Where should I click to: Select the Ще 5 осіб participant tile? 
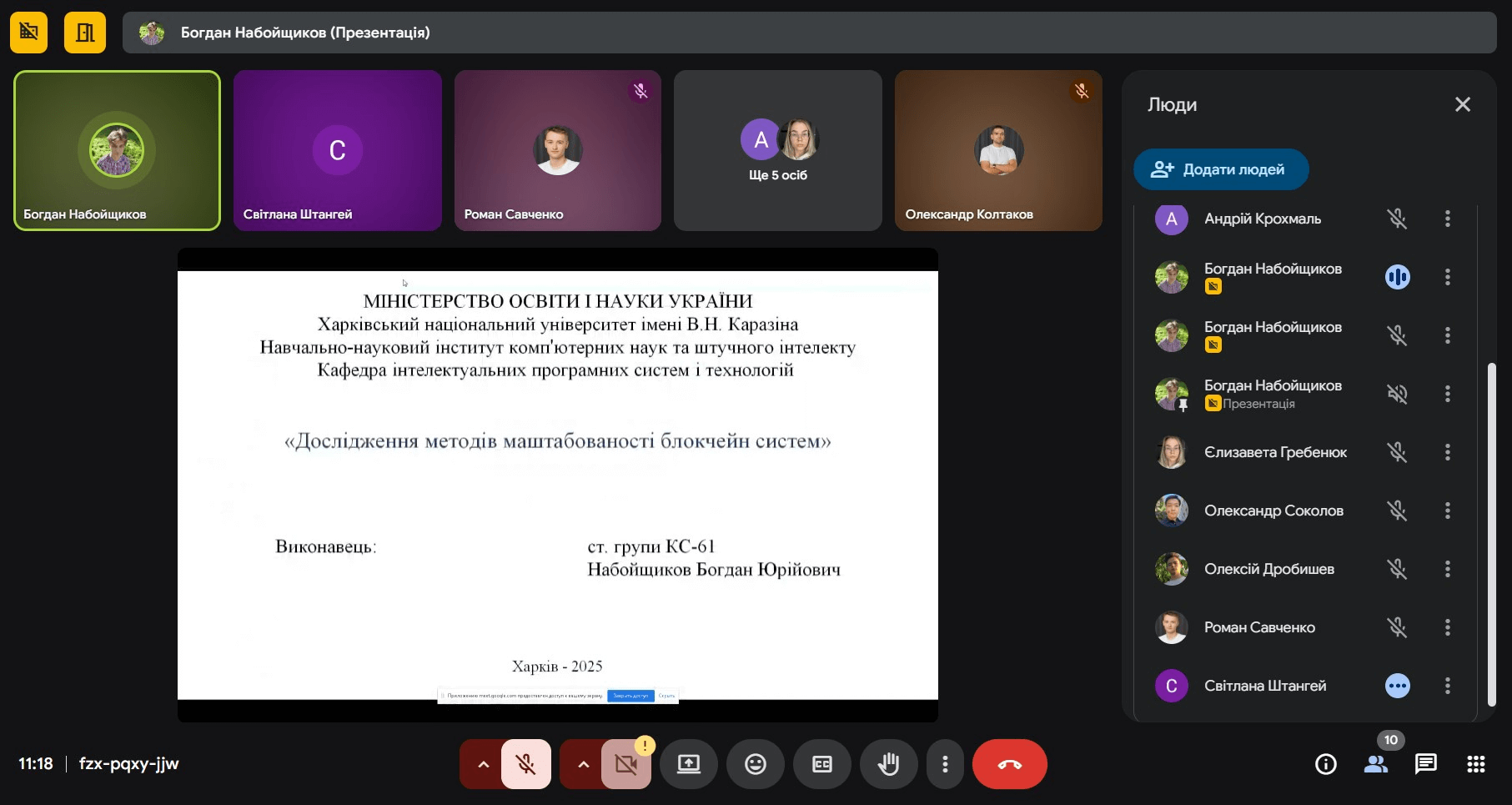[777, 151]
